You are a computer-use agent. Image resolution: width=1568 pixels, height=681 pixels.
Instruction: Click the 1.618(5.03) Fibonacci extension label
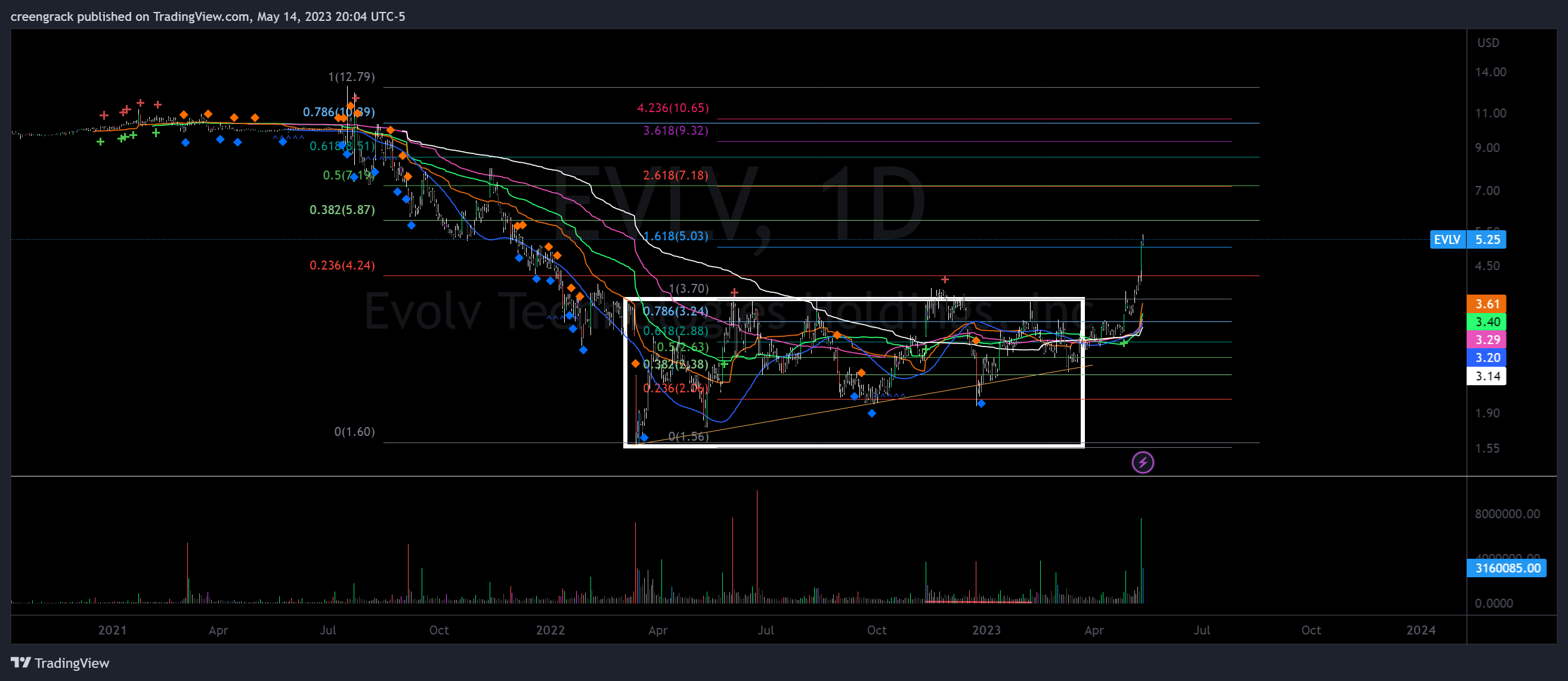676,236
